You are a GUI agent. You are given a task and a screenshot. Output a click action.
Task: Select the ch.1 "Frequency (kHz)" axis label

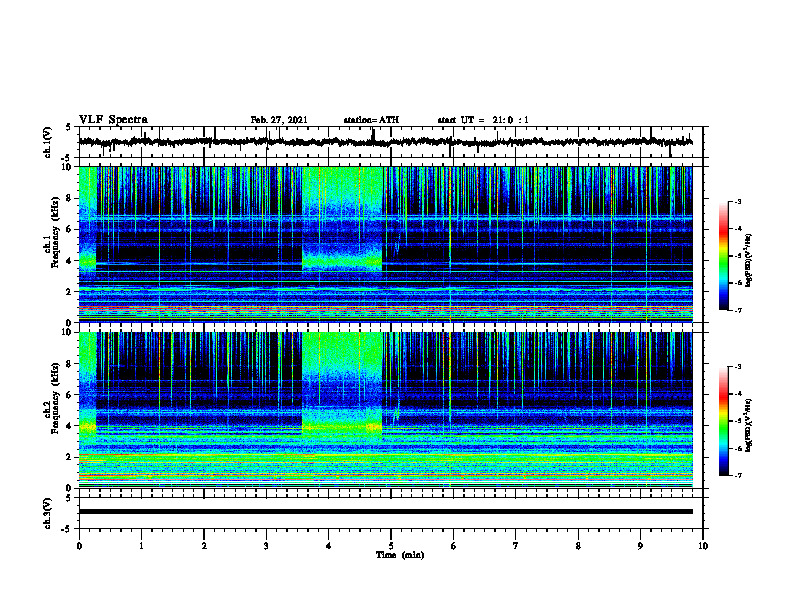55,233
